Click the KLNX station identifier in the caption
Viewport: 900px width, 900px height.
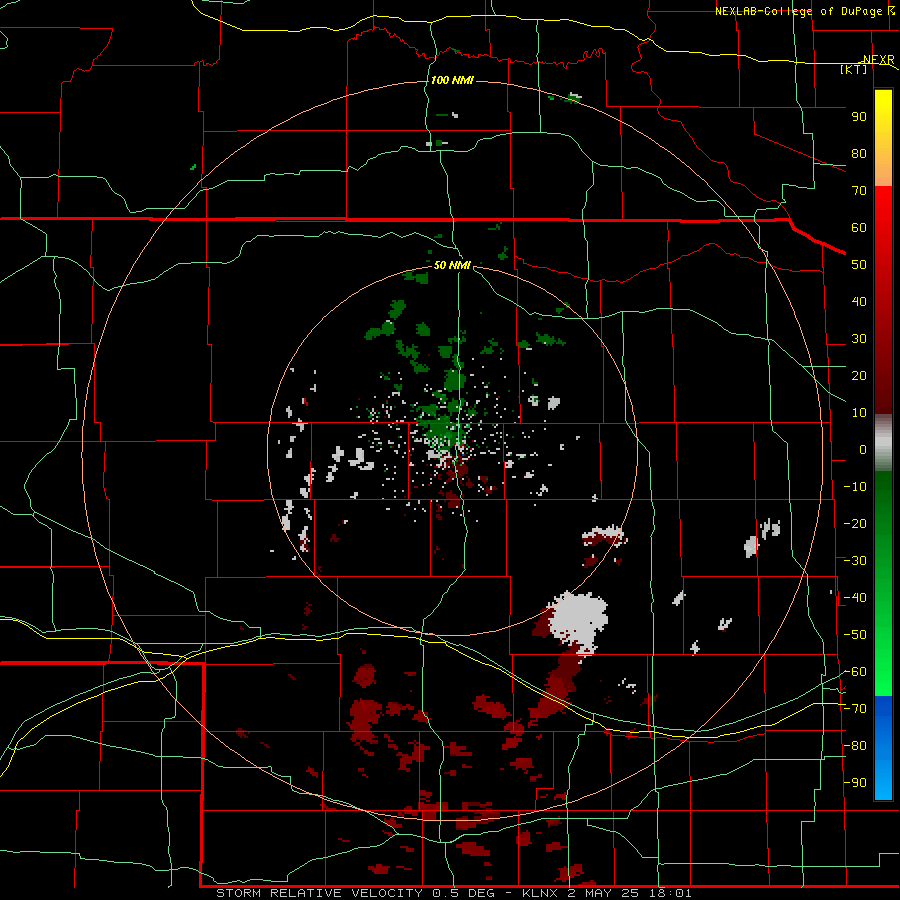(540, 893)
